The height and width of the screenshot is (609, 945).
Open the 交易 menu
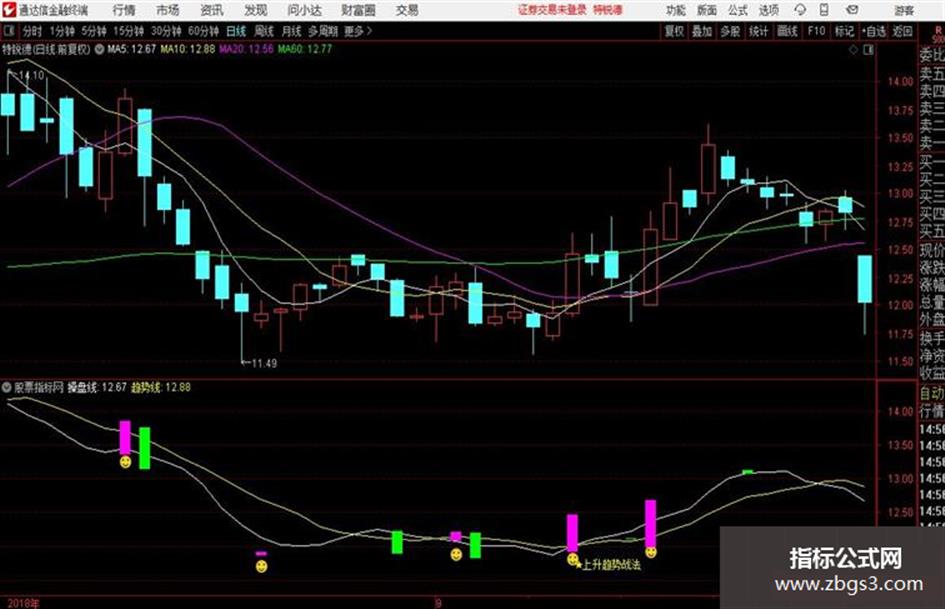click(x=407, y=10)
